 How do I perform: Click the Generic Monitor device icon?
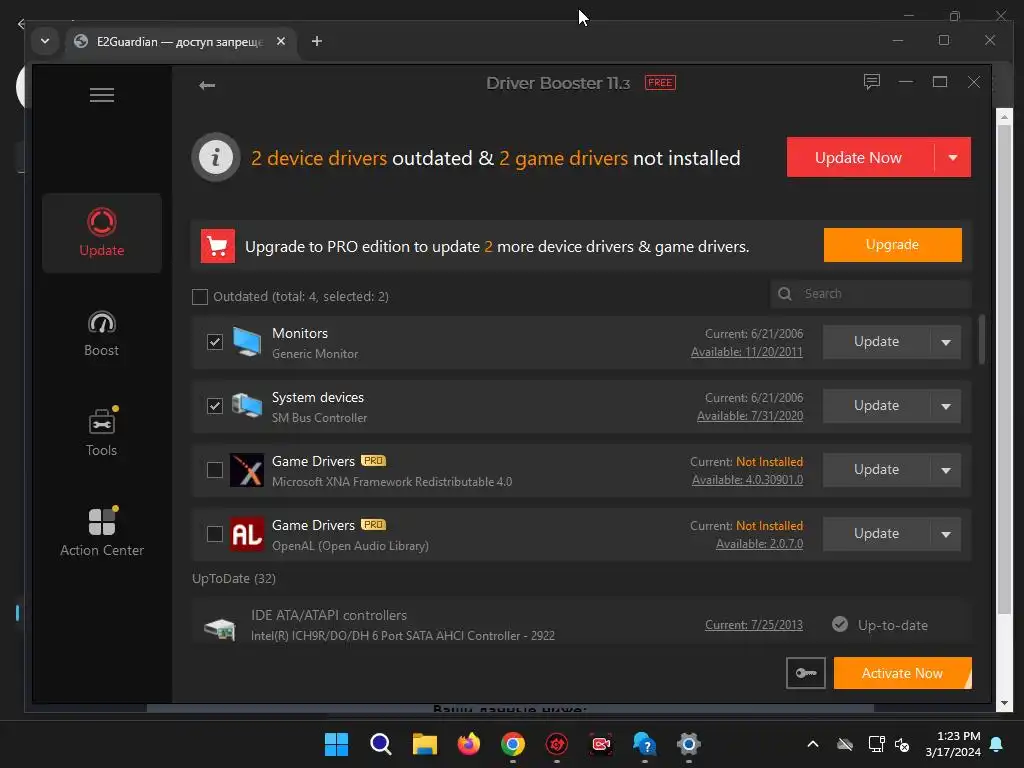point(247,342)
